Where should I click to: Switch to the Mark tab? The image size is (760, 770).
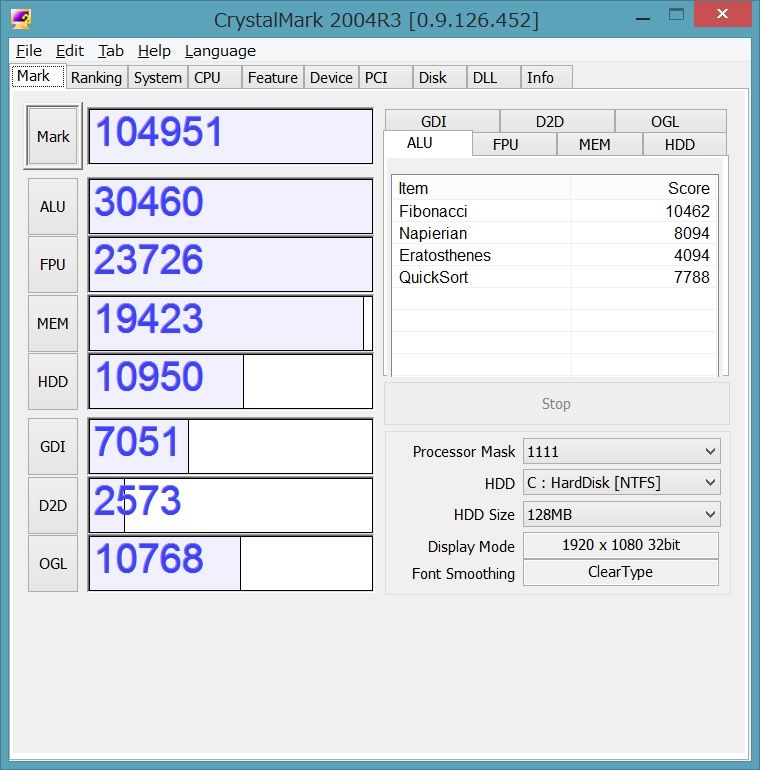pos(38,76)
